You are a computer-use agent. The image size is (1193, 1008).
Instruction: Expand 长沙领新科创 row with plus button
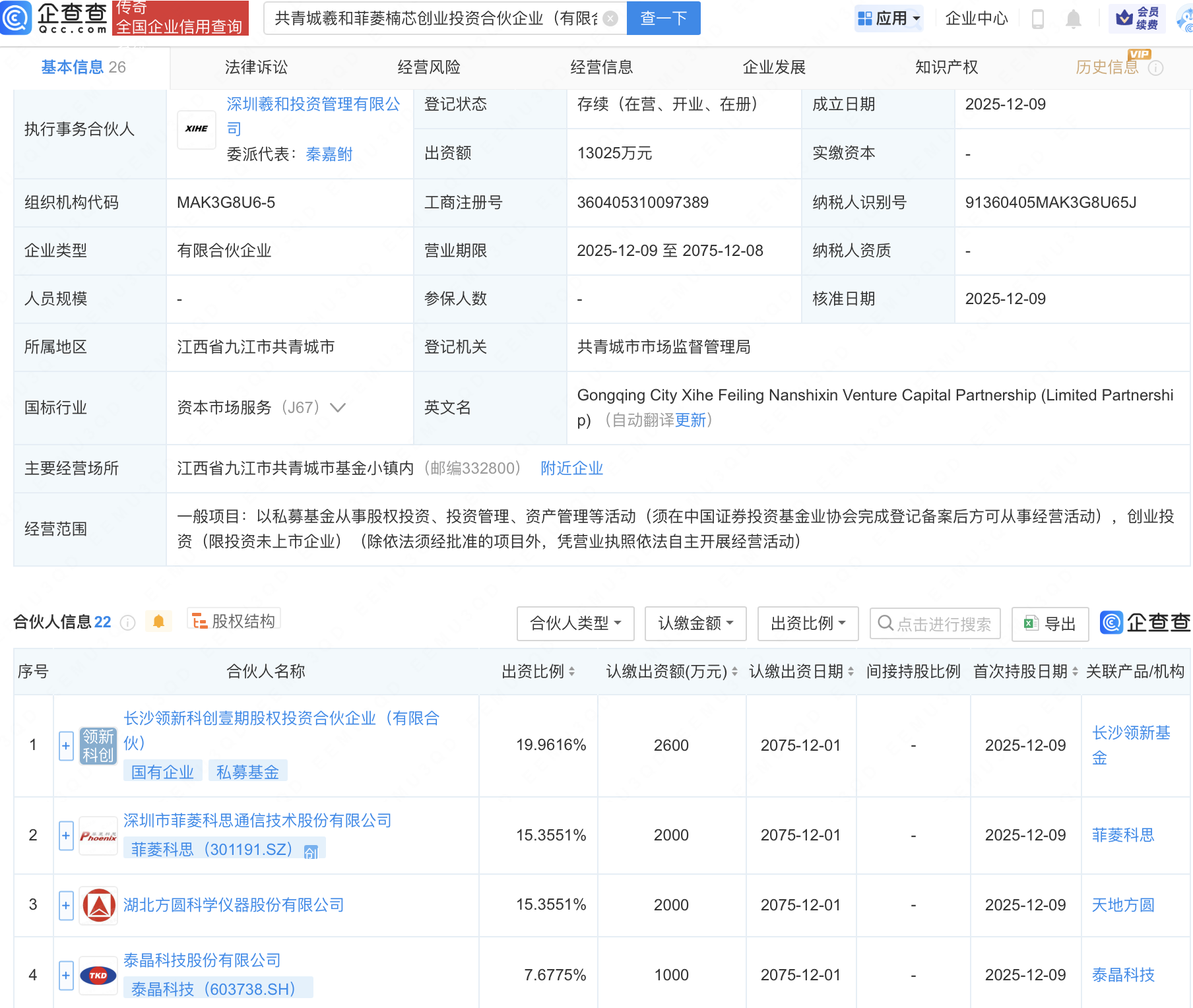coord(65,745)
